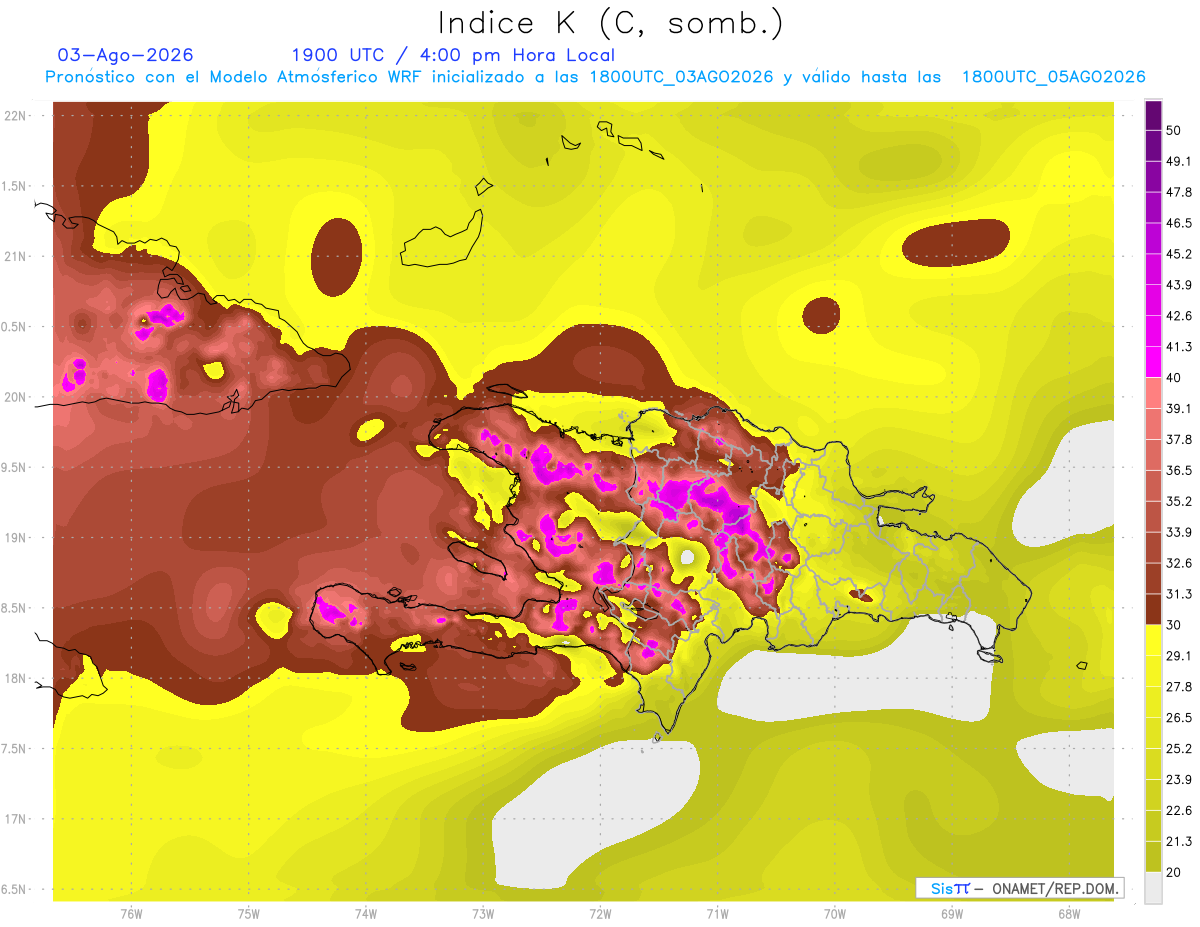Click the colorbar value "27.8"
The height and width of the screenshot is (927, 1200).
[x=1178, y=687]
